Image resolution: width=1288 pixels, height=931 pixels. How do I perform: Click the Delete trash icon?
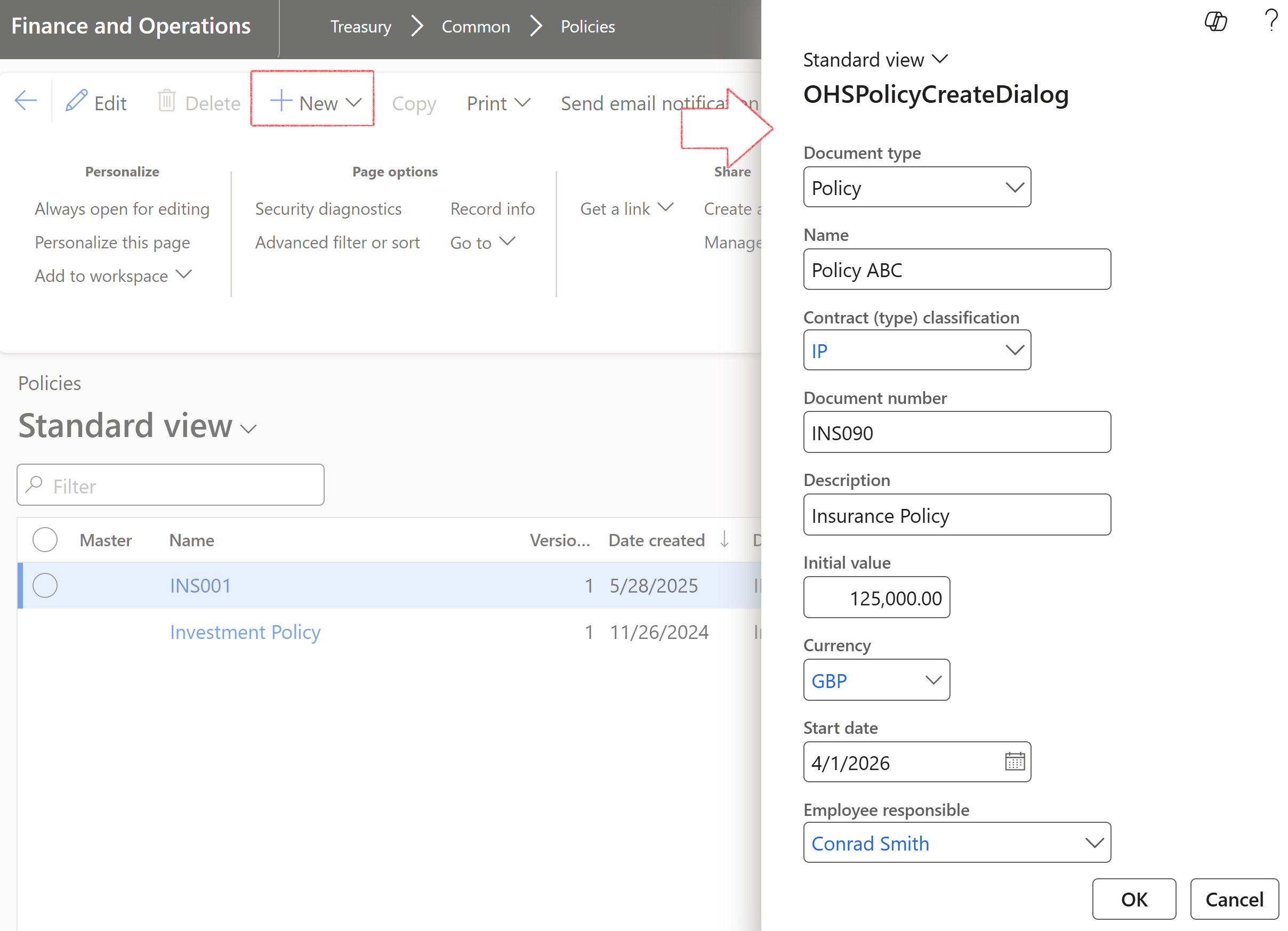tap(166, 102)
